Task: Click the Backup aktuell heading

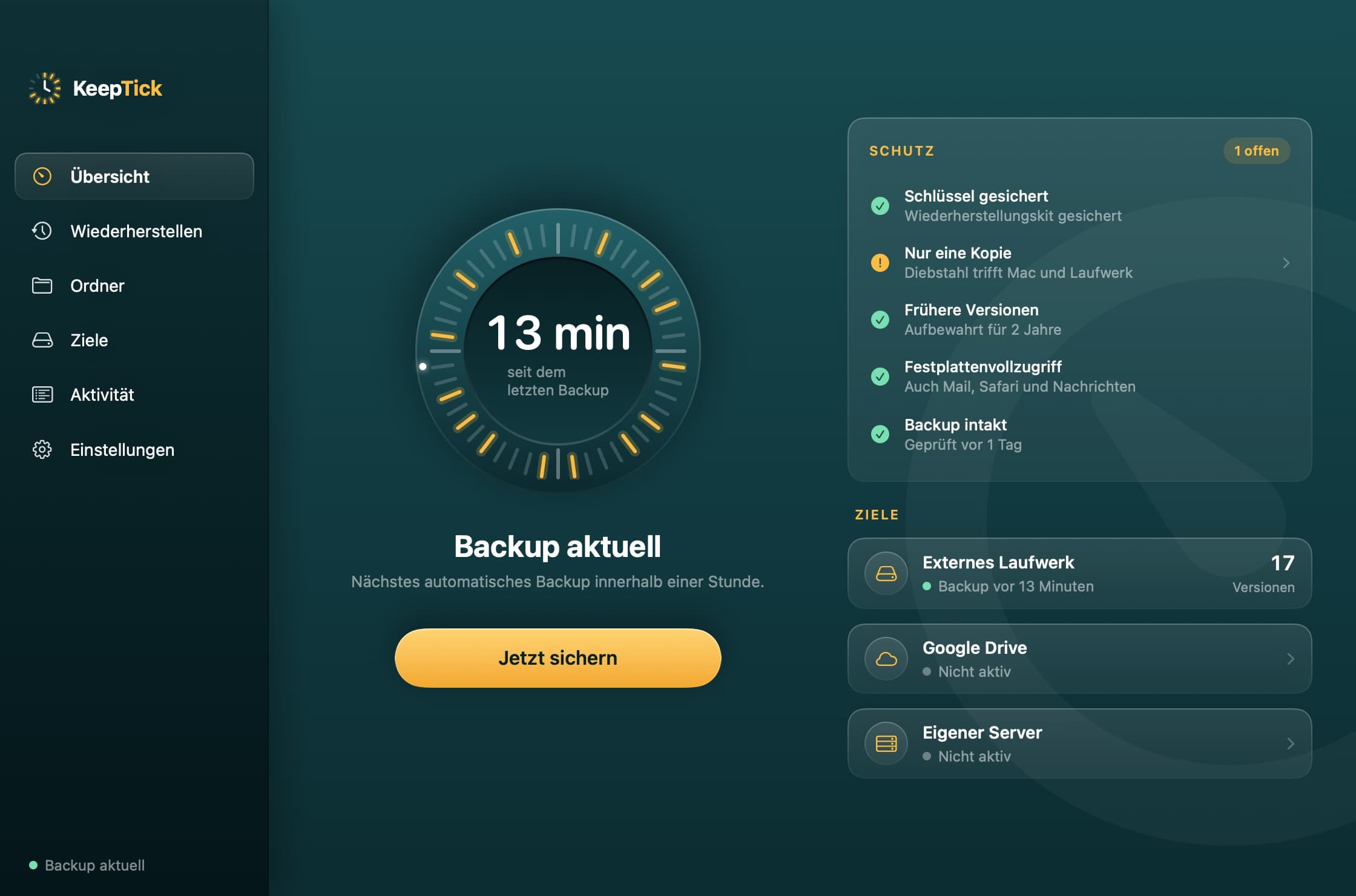Action: click(x=558, y=546)
